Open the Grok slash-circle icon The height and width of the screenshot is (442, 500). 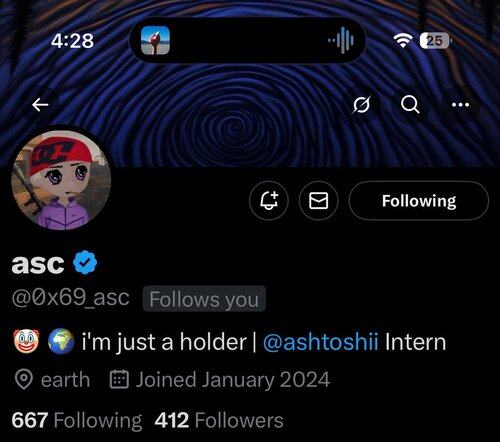coord(362,105)
